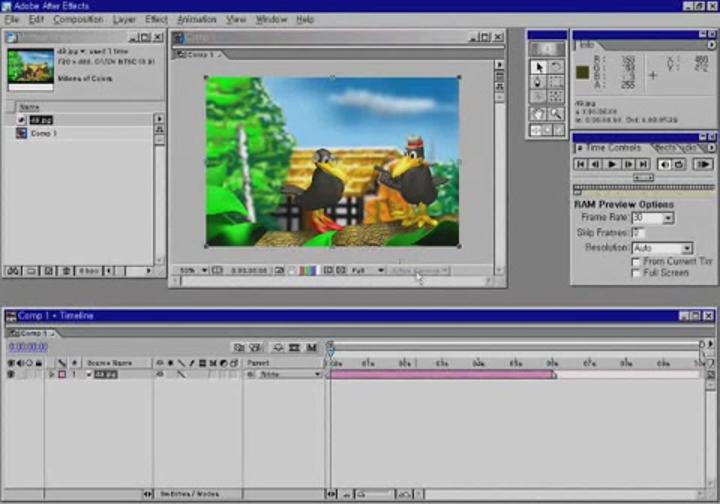
Task: Select the Hand tool
Action: [538, 113]
